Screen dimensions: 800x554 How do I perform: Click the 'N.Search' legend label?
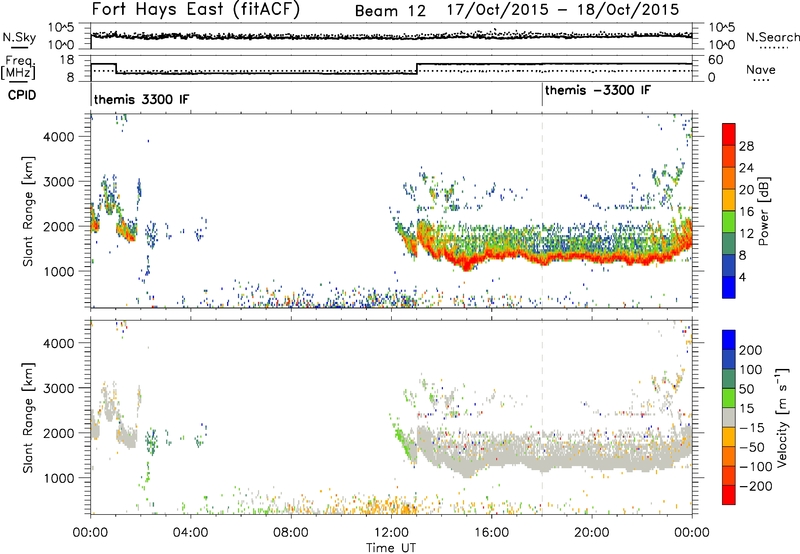pos(772,37)
